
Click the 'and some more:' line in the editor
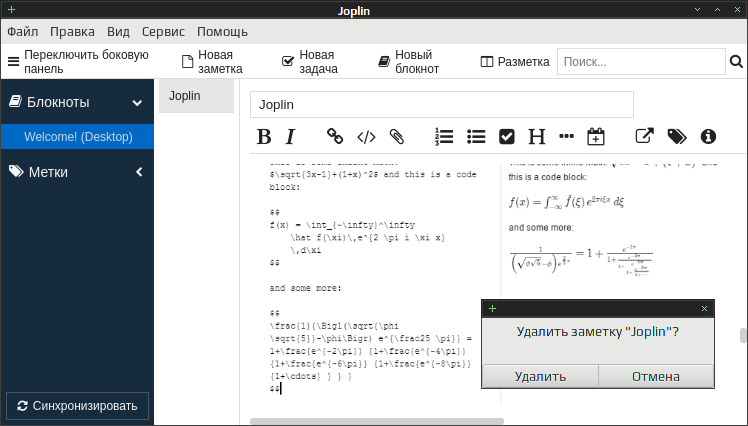tap(305, 288)
